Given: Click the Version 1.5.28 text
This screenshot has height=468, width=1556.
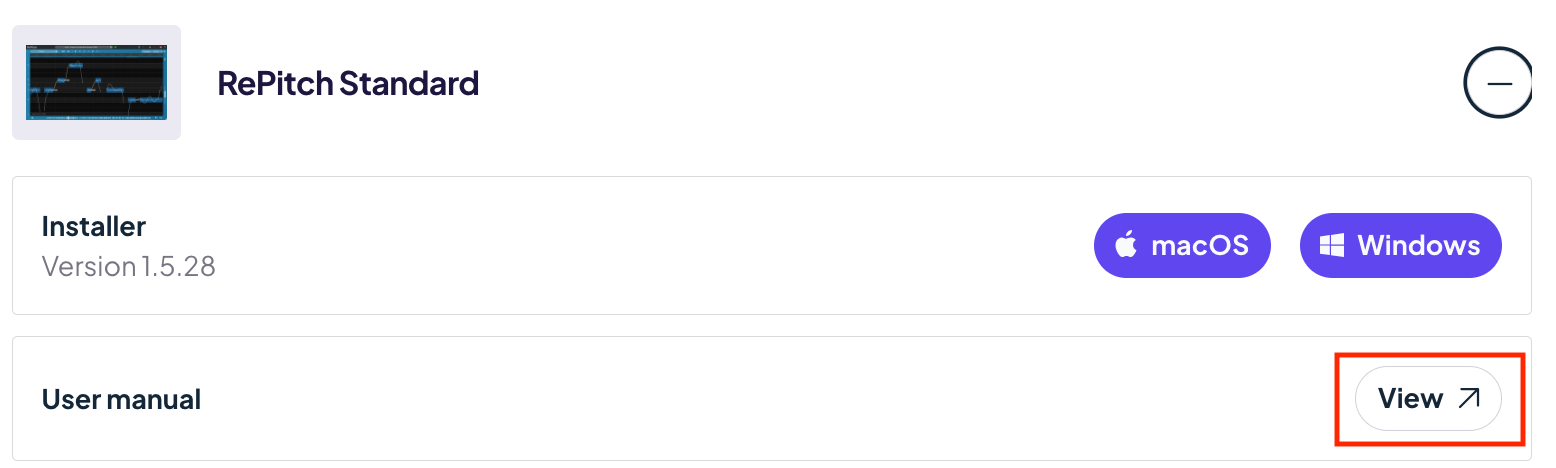Looking at the screenshot, I should point(129,266).
